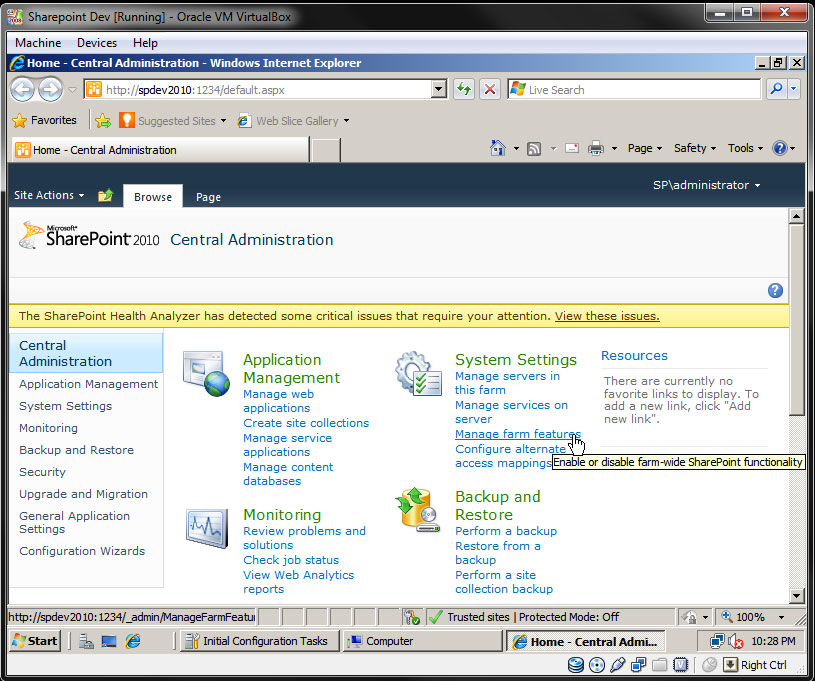The width and height of the screenshot is (815, 681).
Task: Click the IE Back navigation arrow
Action: [23, 89]
